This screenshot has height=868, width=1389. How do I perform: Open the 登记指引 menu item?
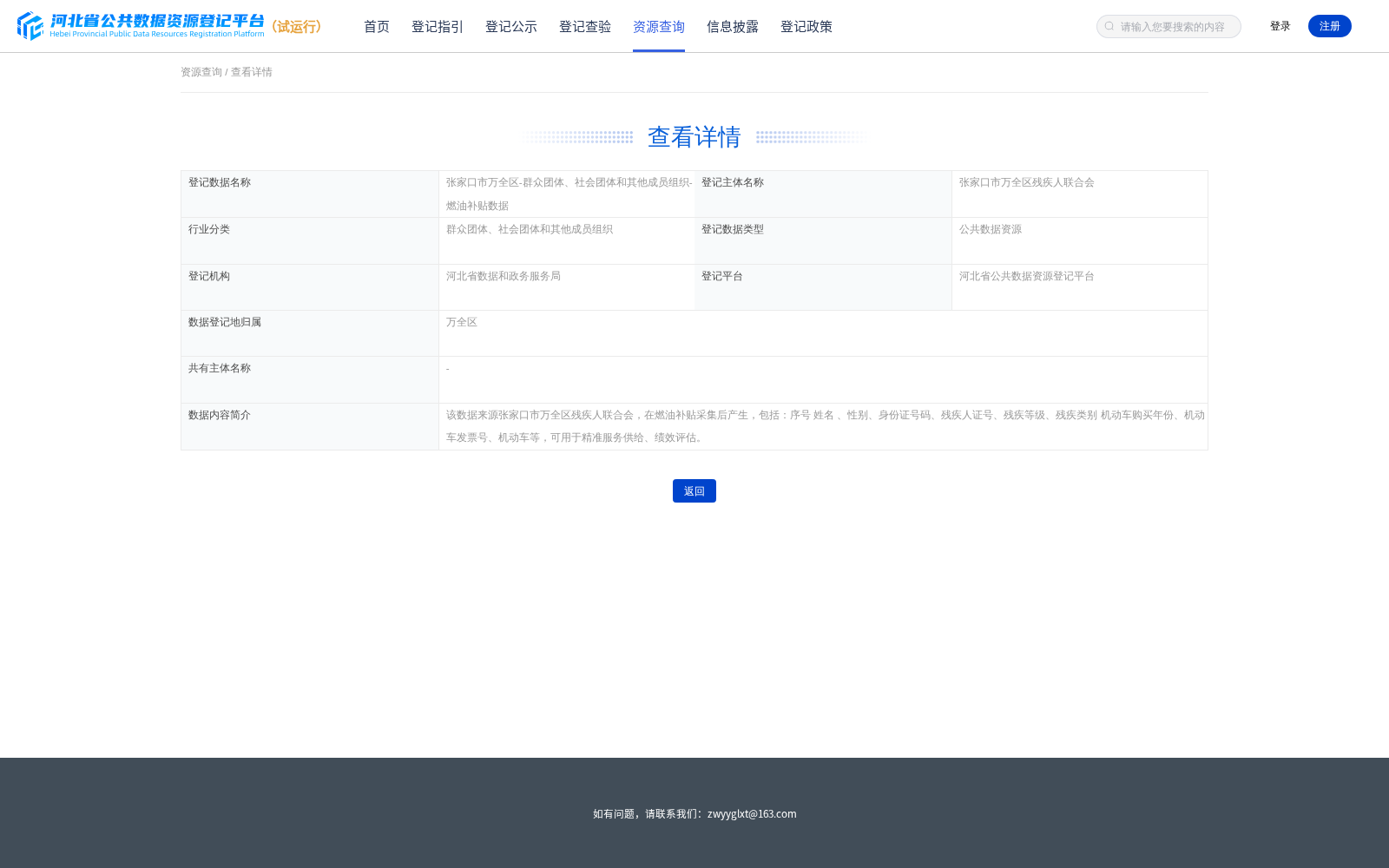click(438, 27)
